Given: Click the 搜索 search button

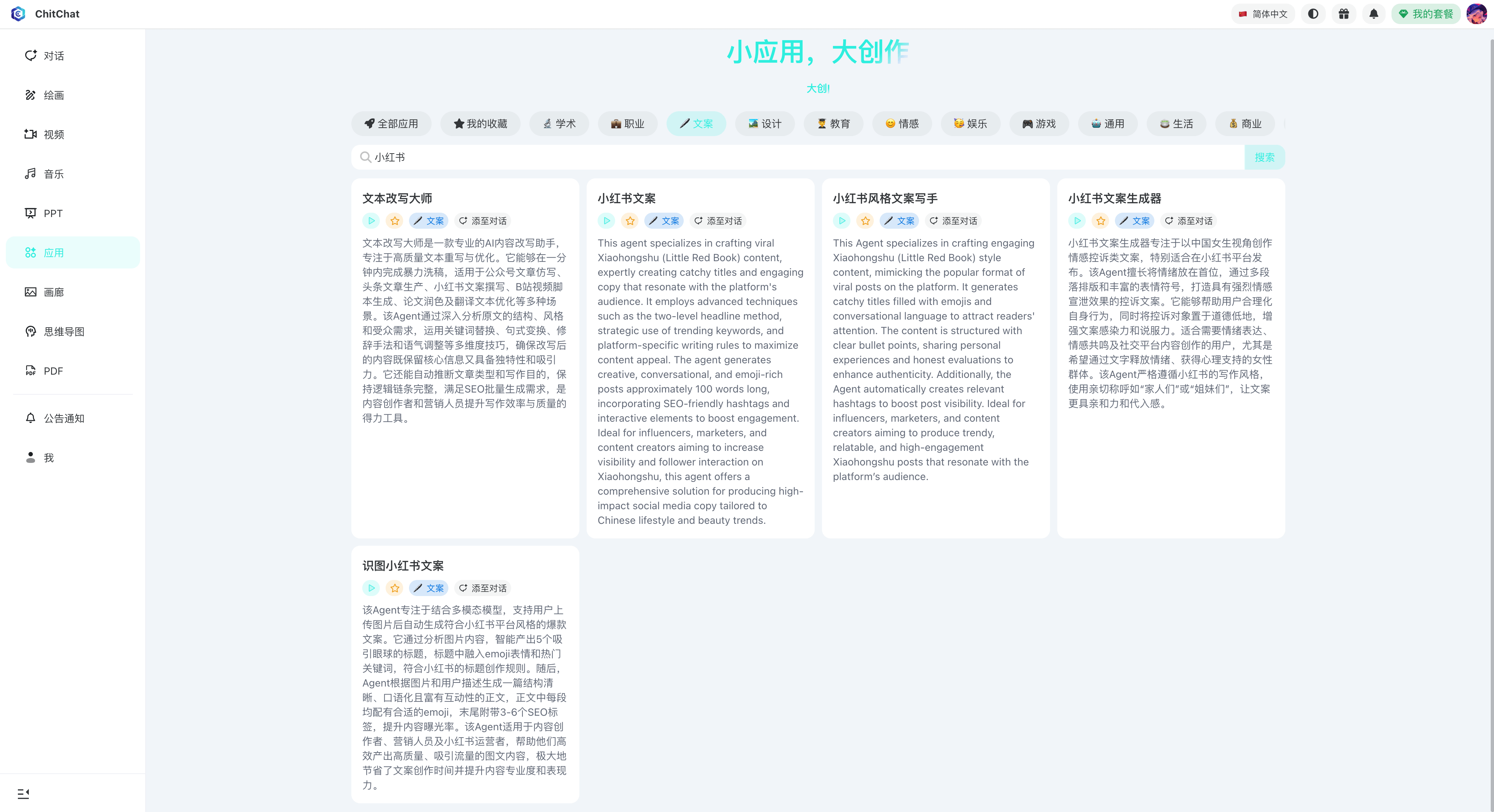Looking at the screenshot, I should coord(1264,157).
